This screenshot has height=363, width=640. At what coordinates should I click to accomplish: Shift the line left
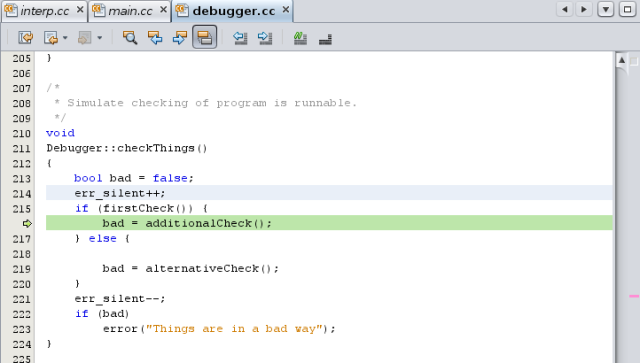[240, 38]
